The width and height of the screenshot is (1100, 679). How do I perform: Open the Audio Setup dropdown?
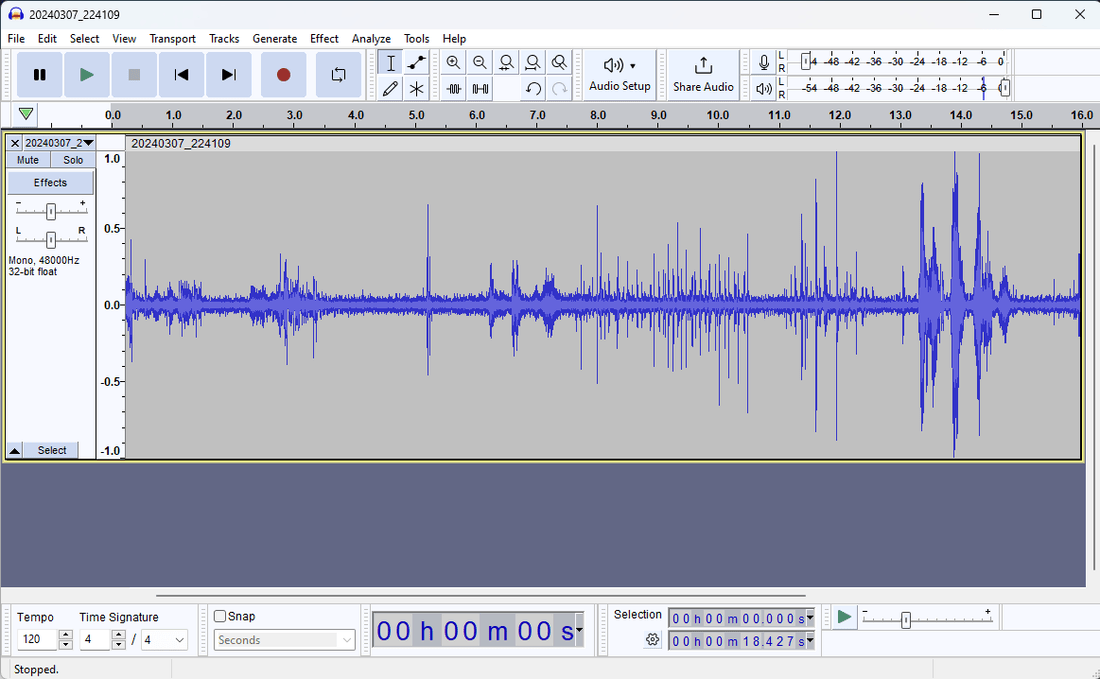pos(620,75)
